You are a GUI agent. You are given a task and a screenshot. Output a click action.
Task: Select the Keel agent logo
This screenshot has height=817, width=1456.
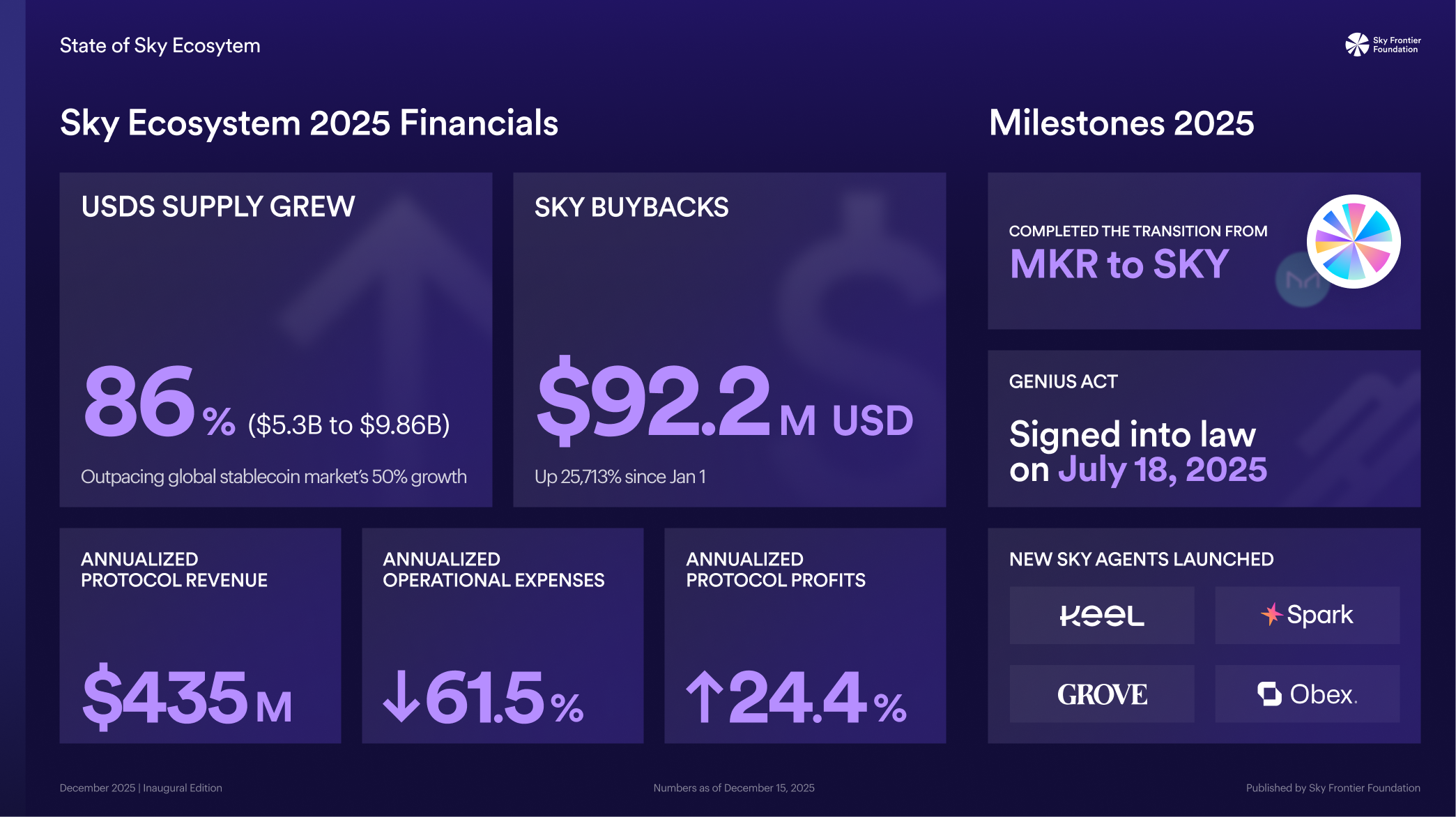click(x=1101, y=615)
